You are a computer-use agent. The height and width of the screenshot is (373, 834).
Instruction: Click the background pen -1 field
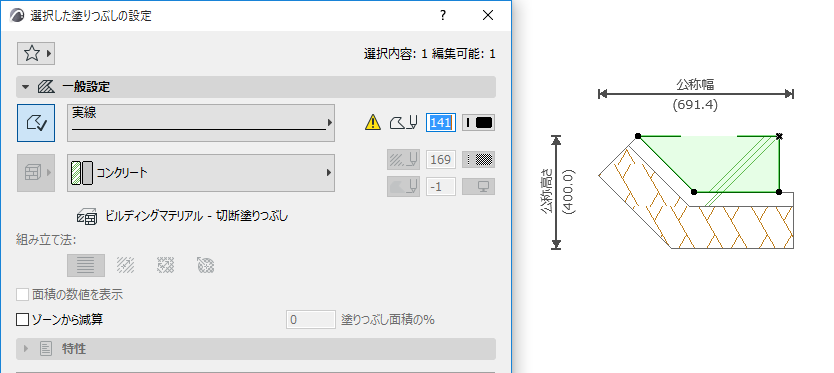pyautogui.click(x=441, y=187)
